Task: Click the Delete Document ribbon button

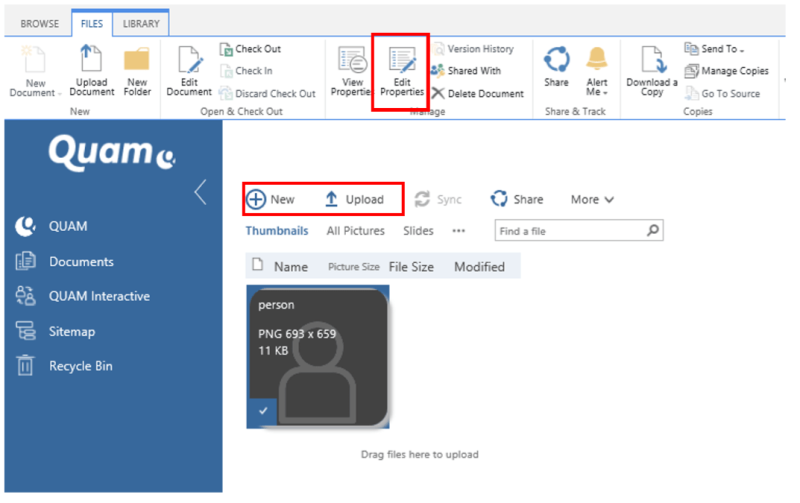Action: (478, 93)
